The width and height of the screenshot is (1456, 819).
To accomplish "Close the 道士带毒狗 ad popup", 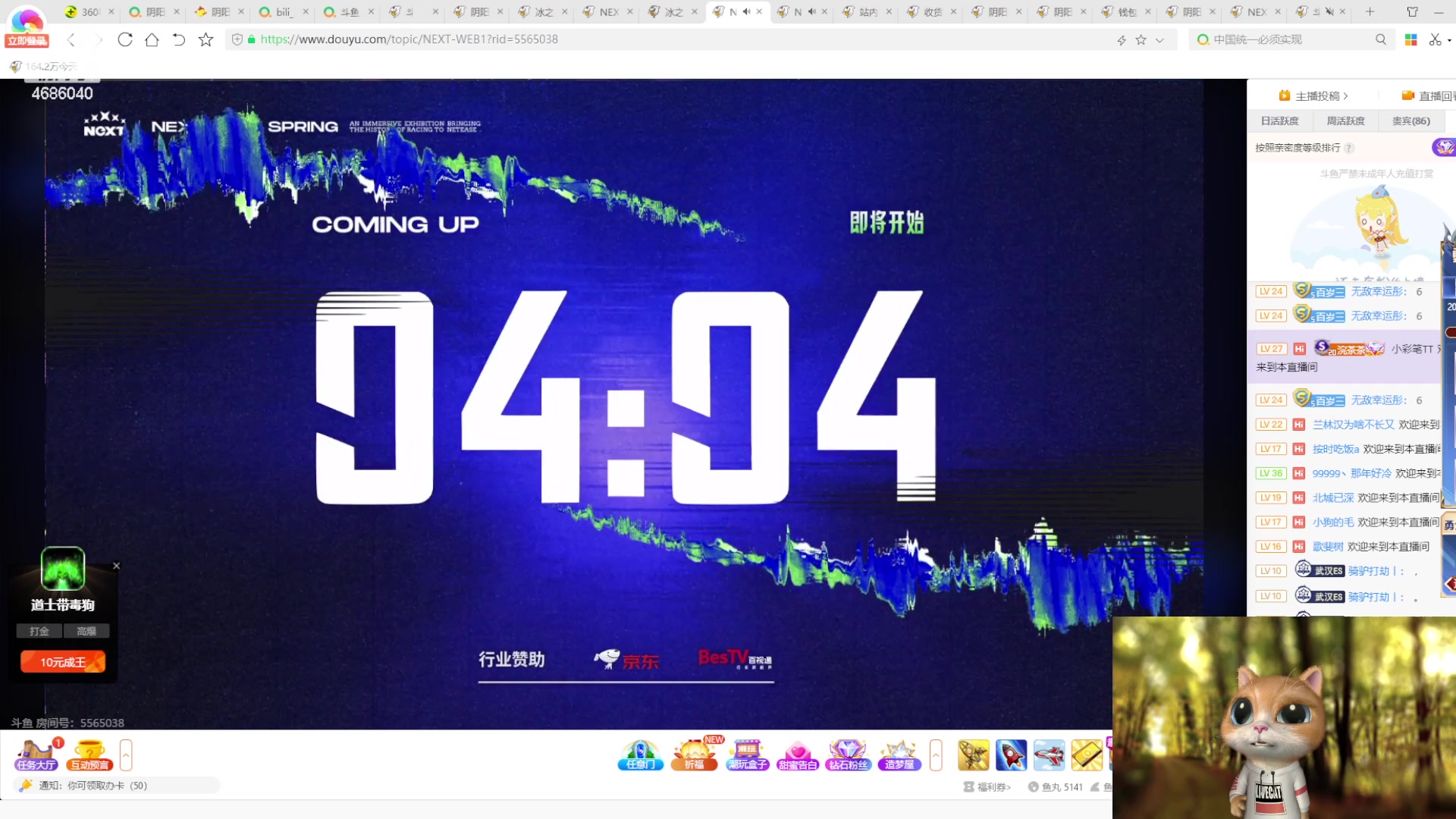I will coord(116,566).
